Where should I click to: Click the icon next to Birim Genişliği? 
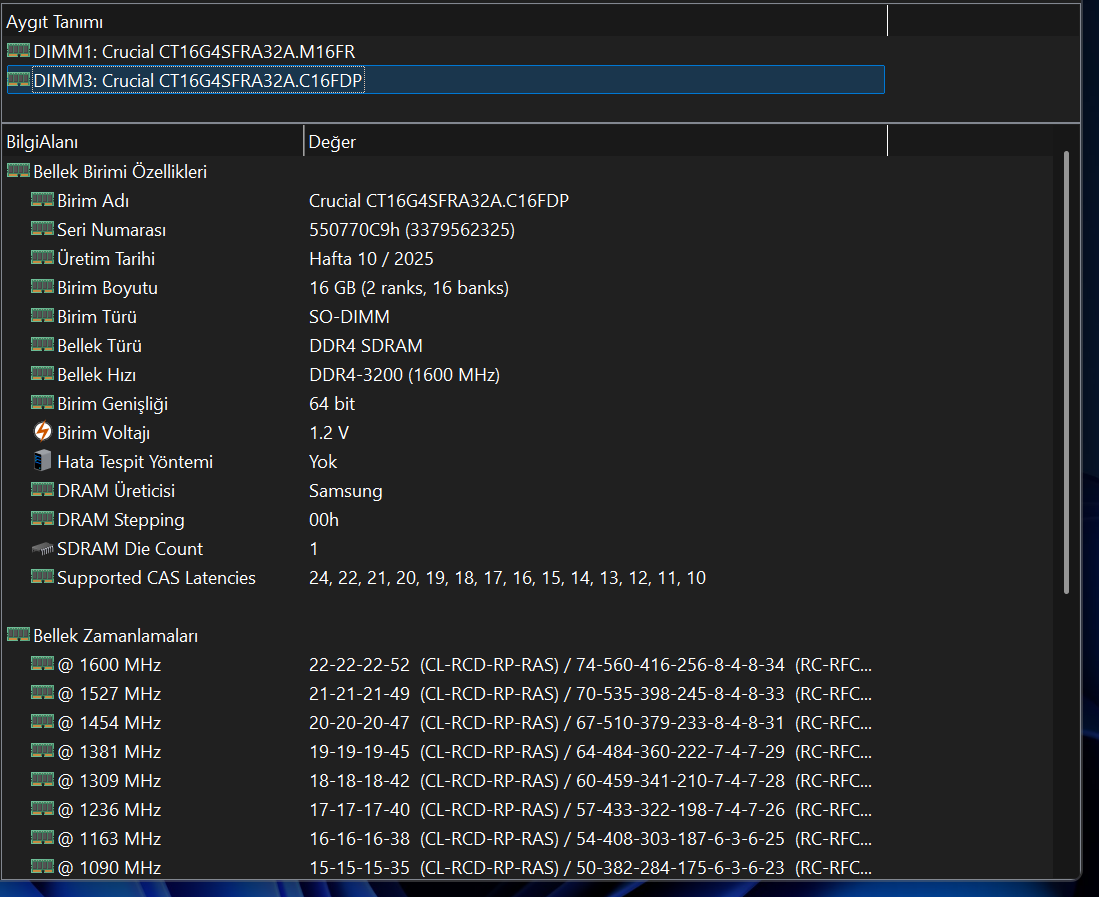click(x=42, y=402)
